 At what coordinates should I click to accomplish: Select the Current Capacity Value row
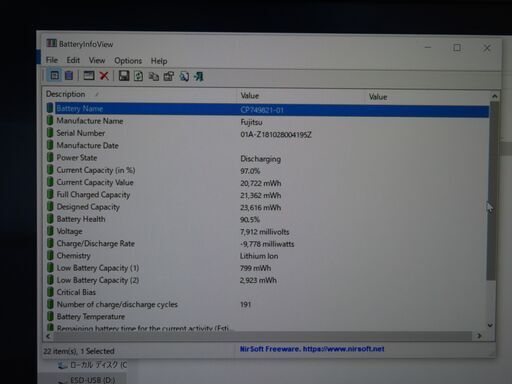[x=268, y=183]
